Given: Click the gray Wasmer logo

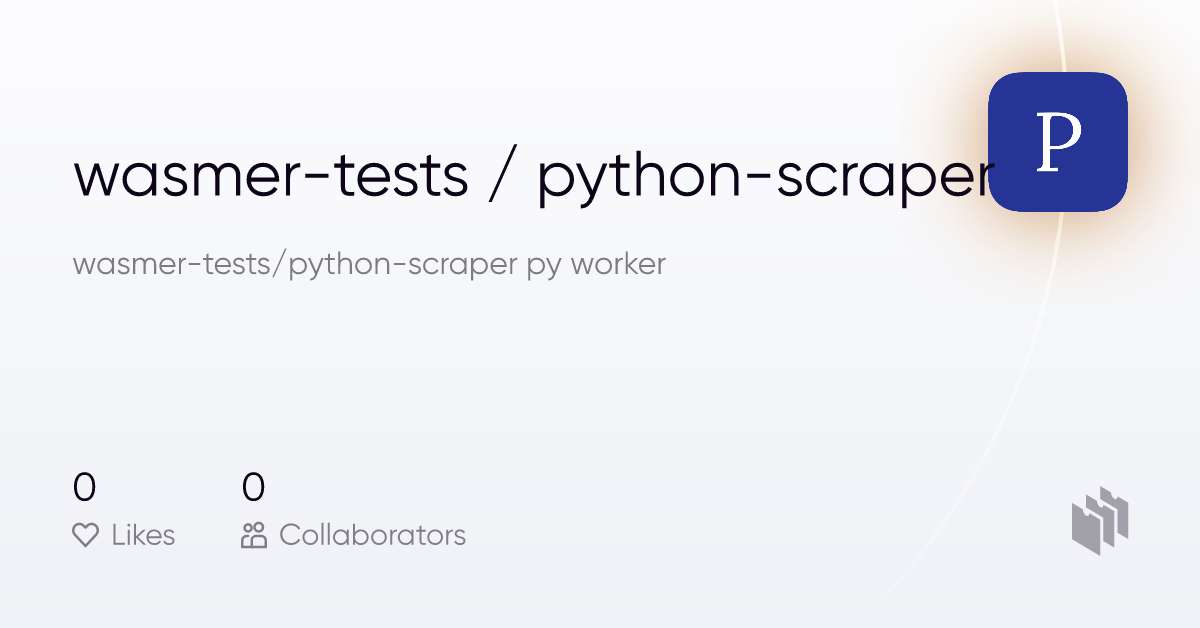Looking at the screenshot, I should 1100,520.
